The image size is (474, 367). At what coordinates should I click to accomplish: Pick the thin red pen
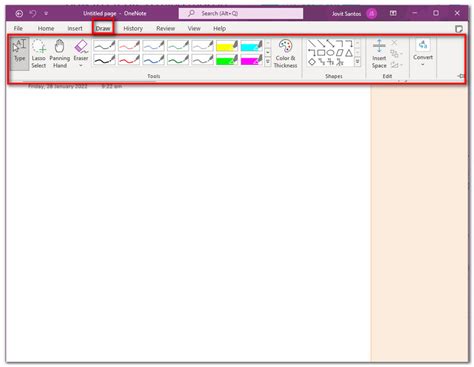[129, 46]
